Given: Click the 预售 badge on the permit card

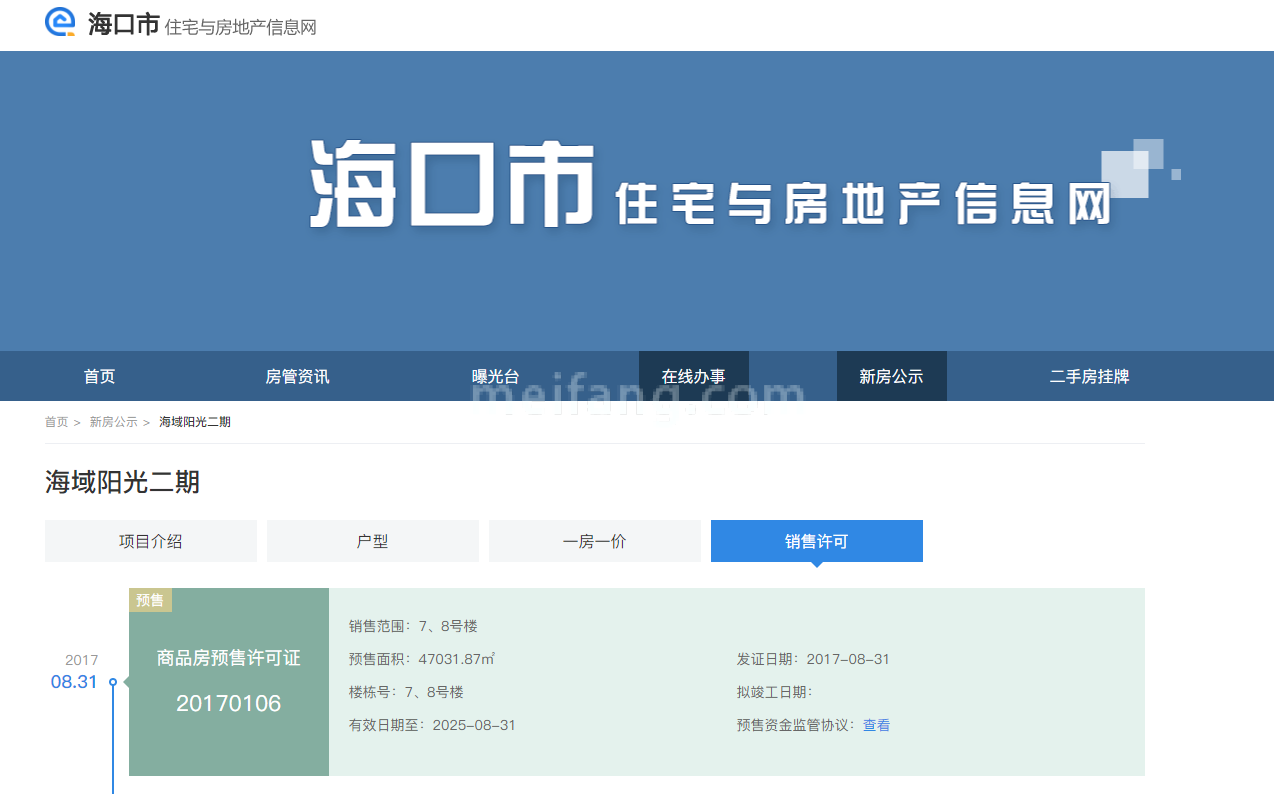Looking at the screenshot, I should [150, 600].
